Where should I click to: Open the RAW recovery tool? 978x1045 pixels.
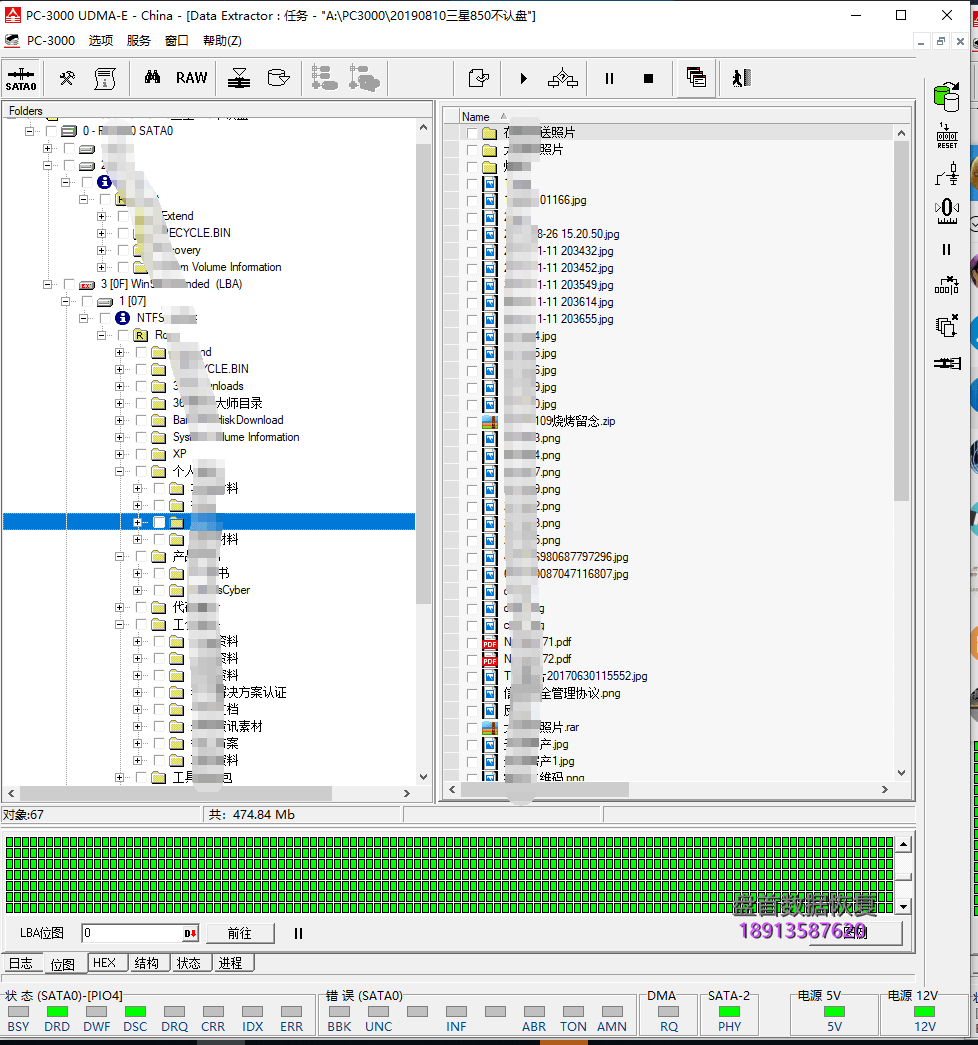point(191,78)
